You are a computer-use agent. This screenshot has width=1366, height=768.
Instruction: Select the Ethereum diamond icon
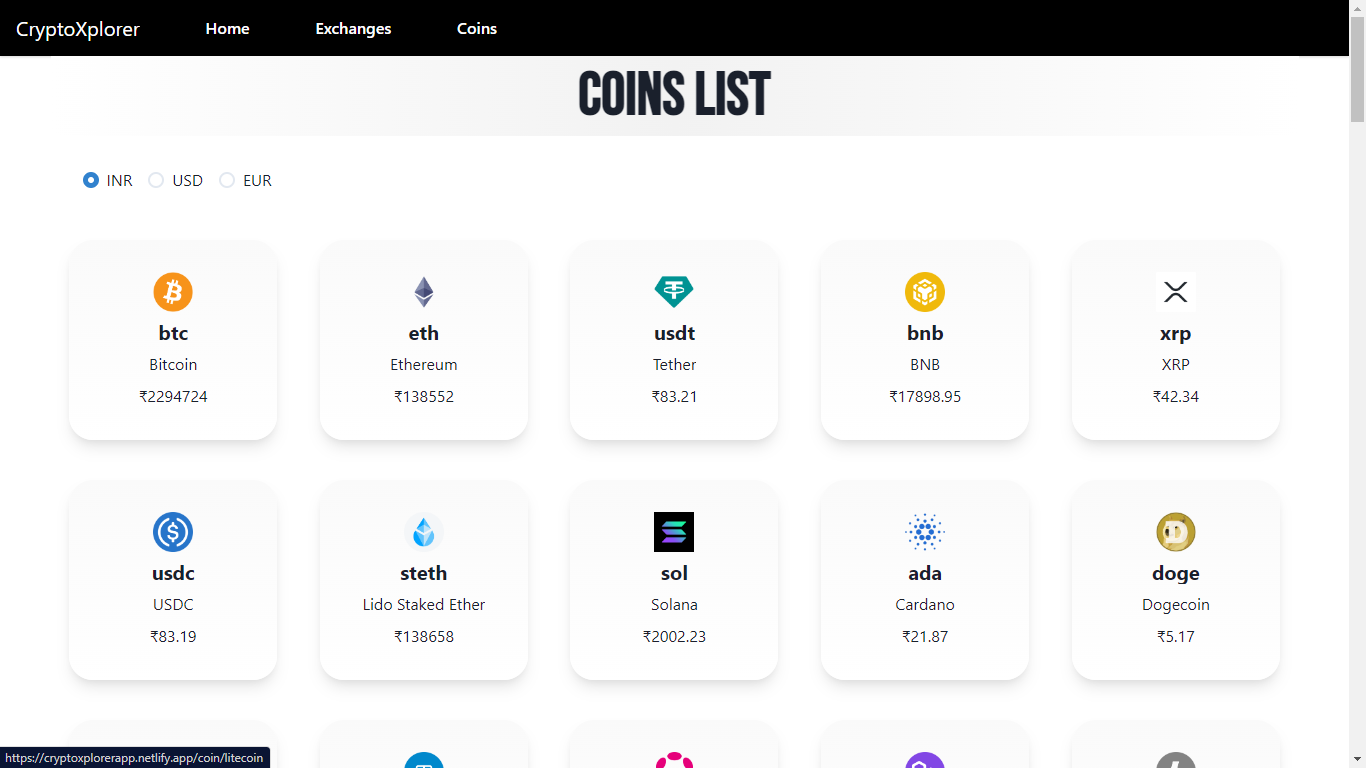[424, 292]
